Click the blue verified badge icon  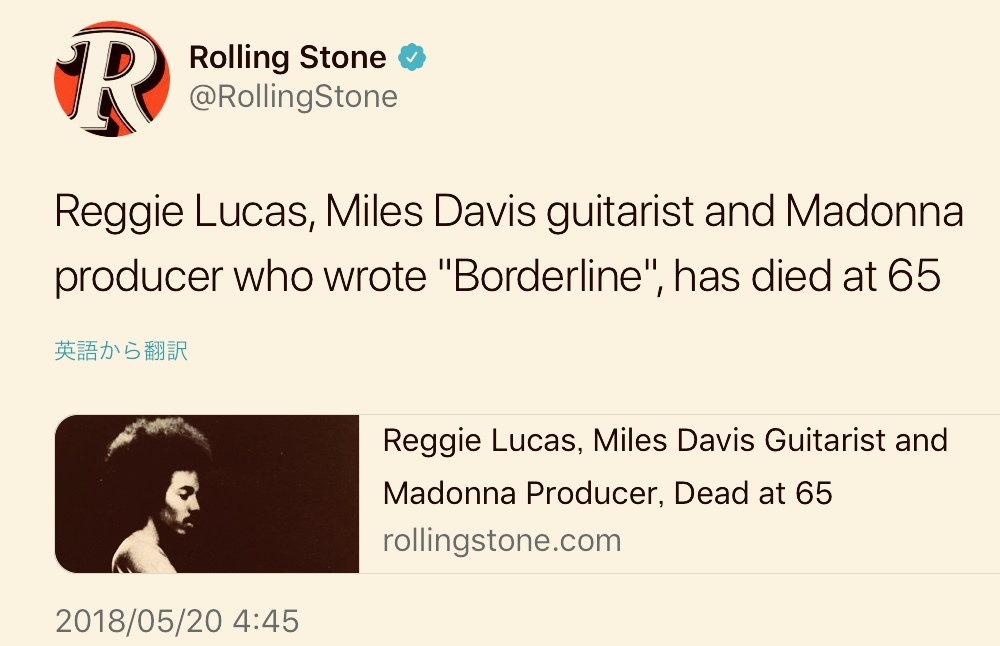(x=412, y=57)
